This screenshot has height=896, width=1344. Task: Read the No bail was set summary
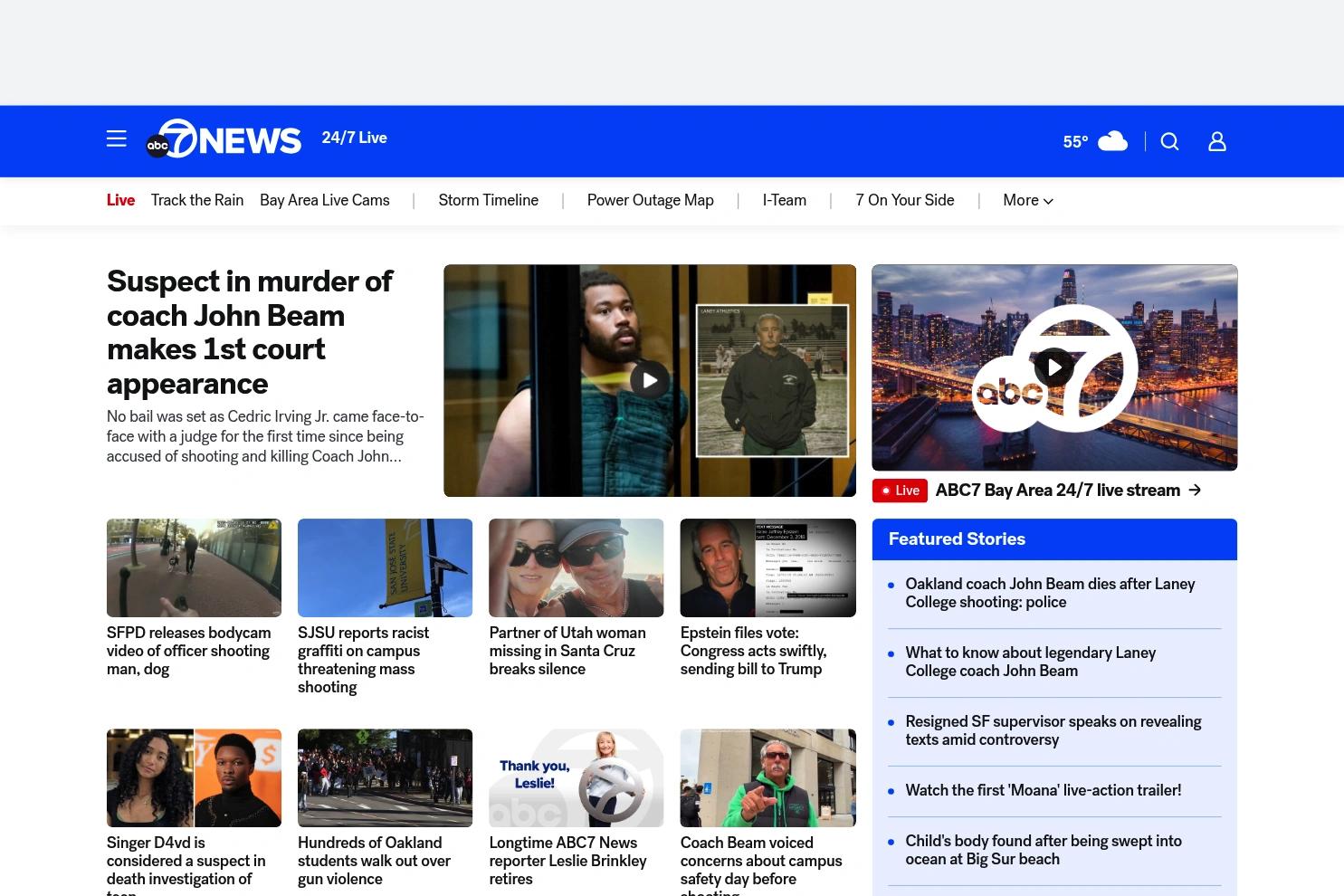coord(265,436)
